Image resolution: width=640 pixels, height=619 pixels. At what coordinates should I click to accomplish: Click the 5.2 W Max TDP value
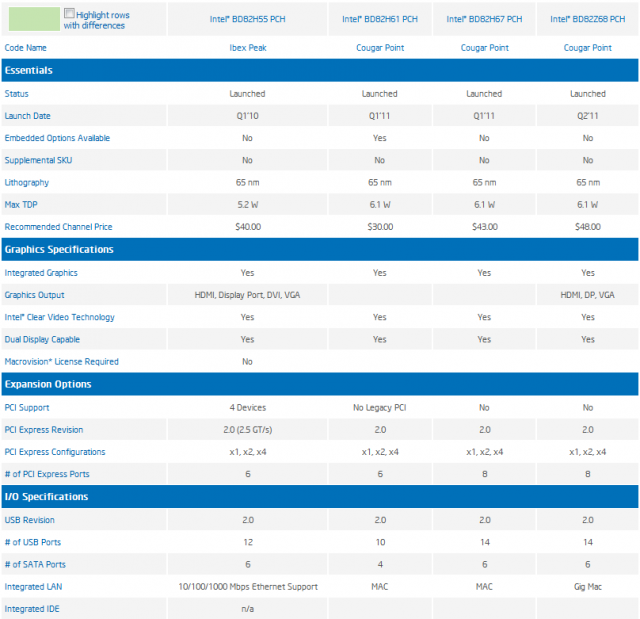(247, 205)
